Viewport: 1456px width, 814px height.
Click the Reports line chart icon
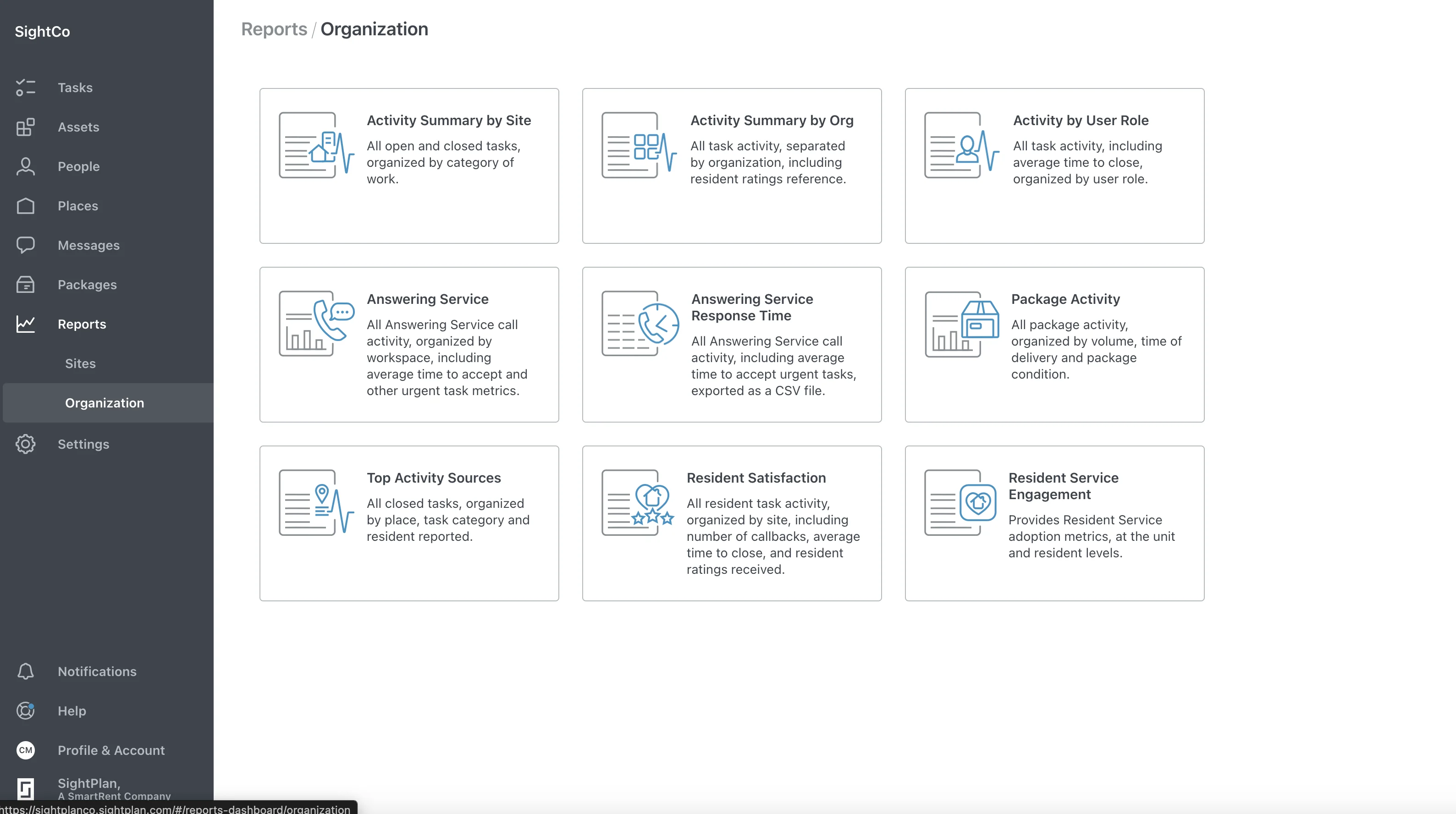(x=25, y=324)
